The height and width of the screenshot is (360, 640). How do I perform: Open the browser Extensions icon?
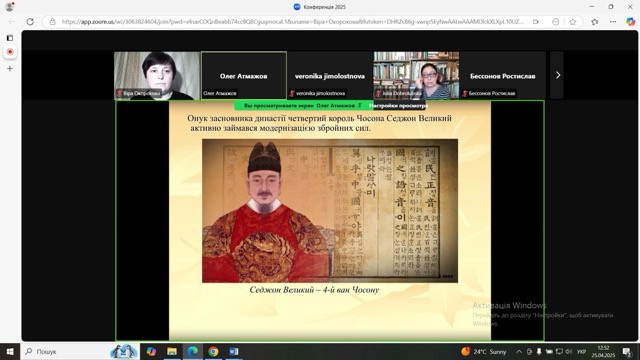(x=595, y=22)
